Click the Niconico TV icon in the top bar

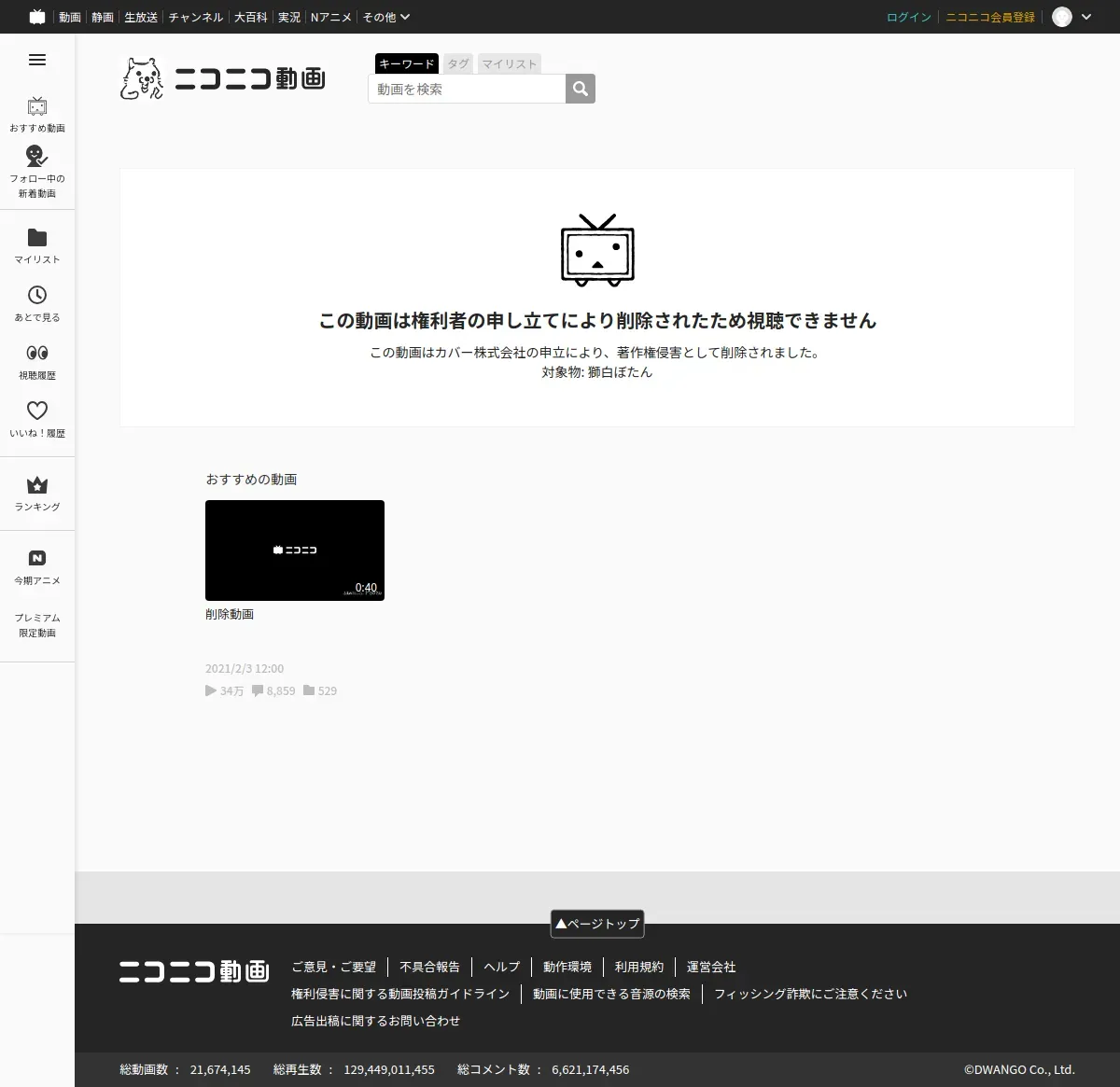coord(37,17)
